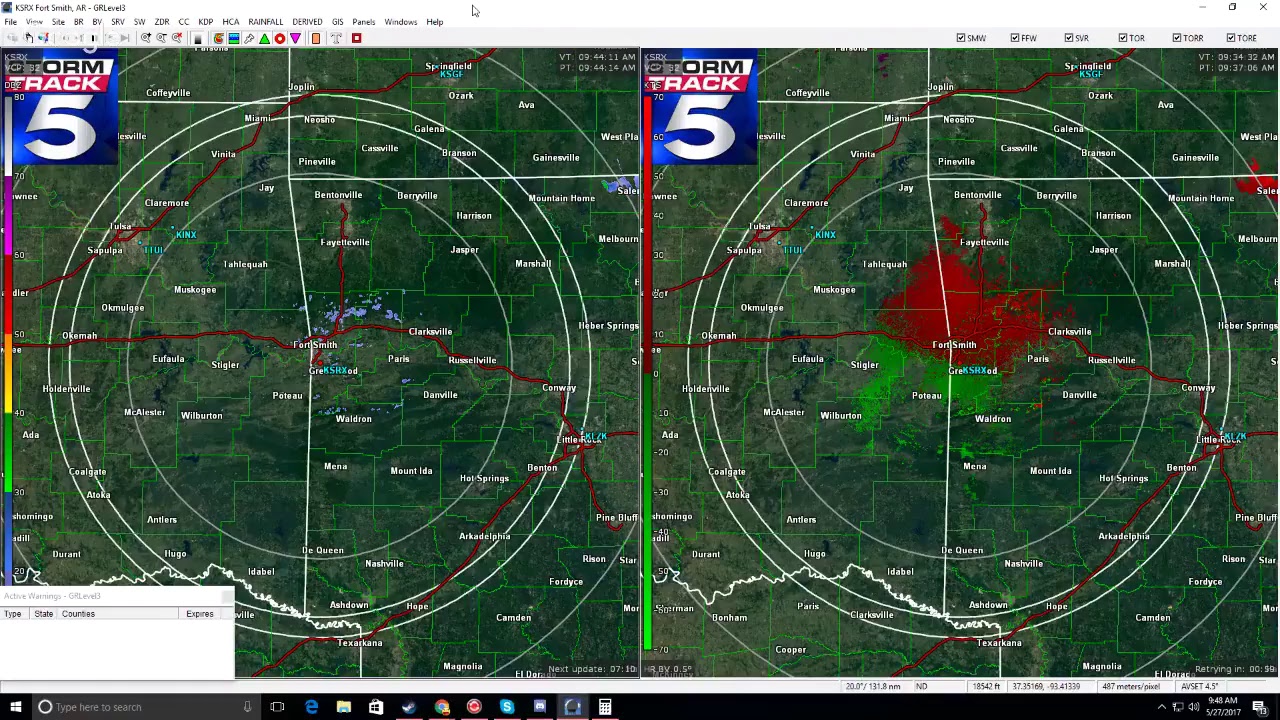This screenshot has height=720, width=1280.
Task: Open Steam from the taskbar
Action: pyautogui.click(x=409, y=707)
